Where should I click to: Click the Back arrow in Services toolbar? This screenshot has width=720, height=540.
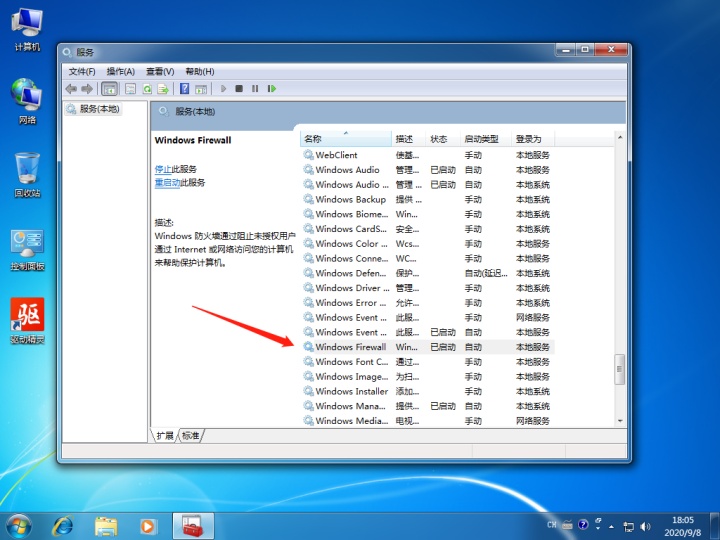(71, 89)
